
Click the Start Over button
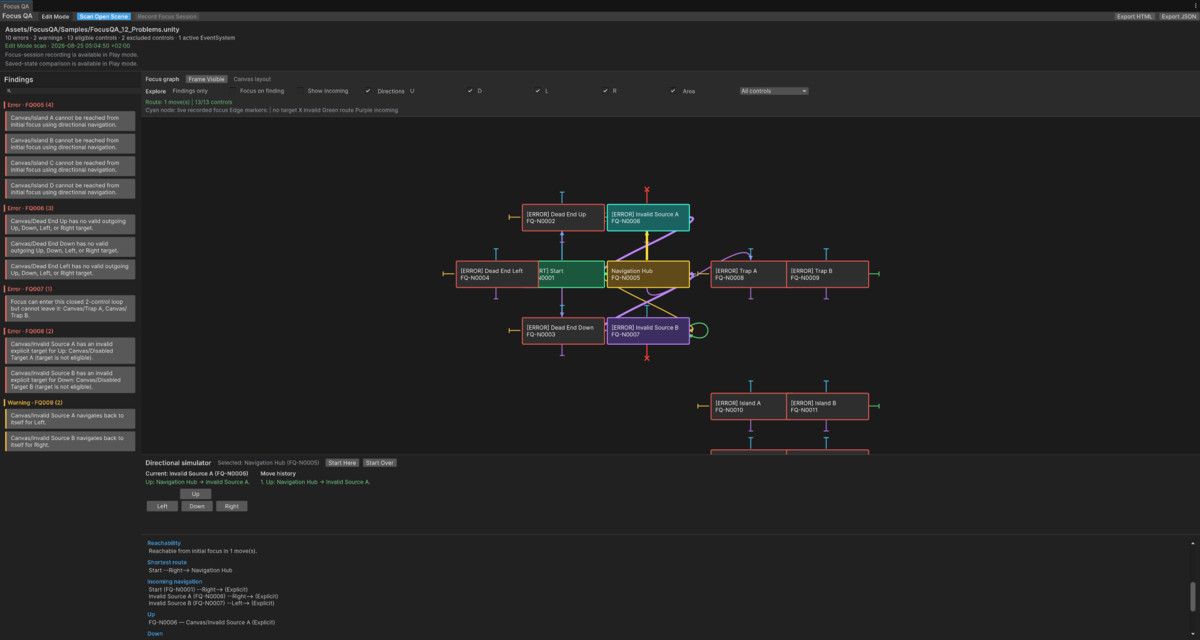tap(379, 463)
